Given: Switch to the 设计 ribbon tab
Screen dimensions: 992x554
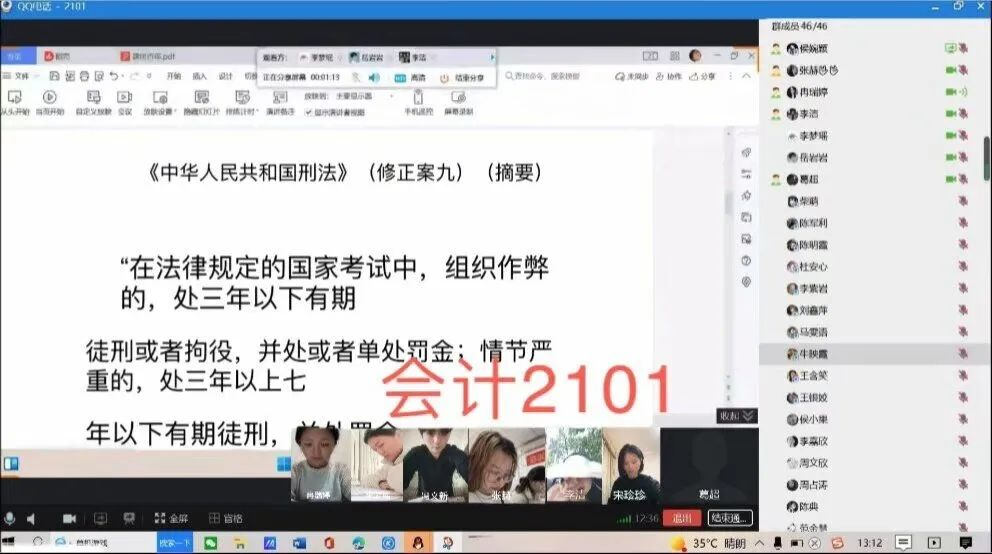Looking at the screenshot, I should coord(225,76).
